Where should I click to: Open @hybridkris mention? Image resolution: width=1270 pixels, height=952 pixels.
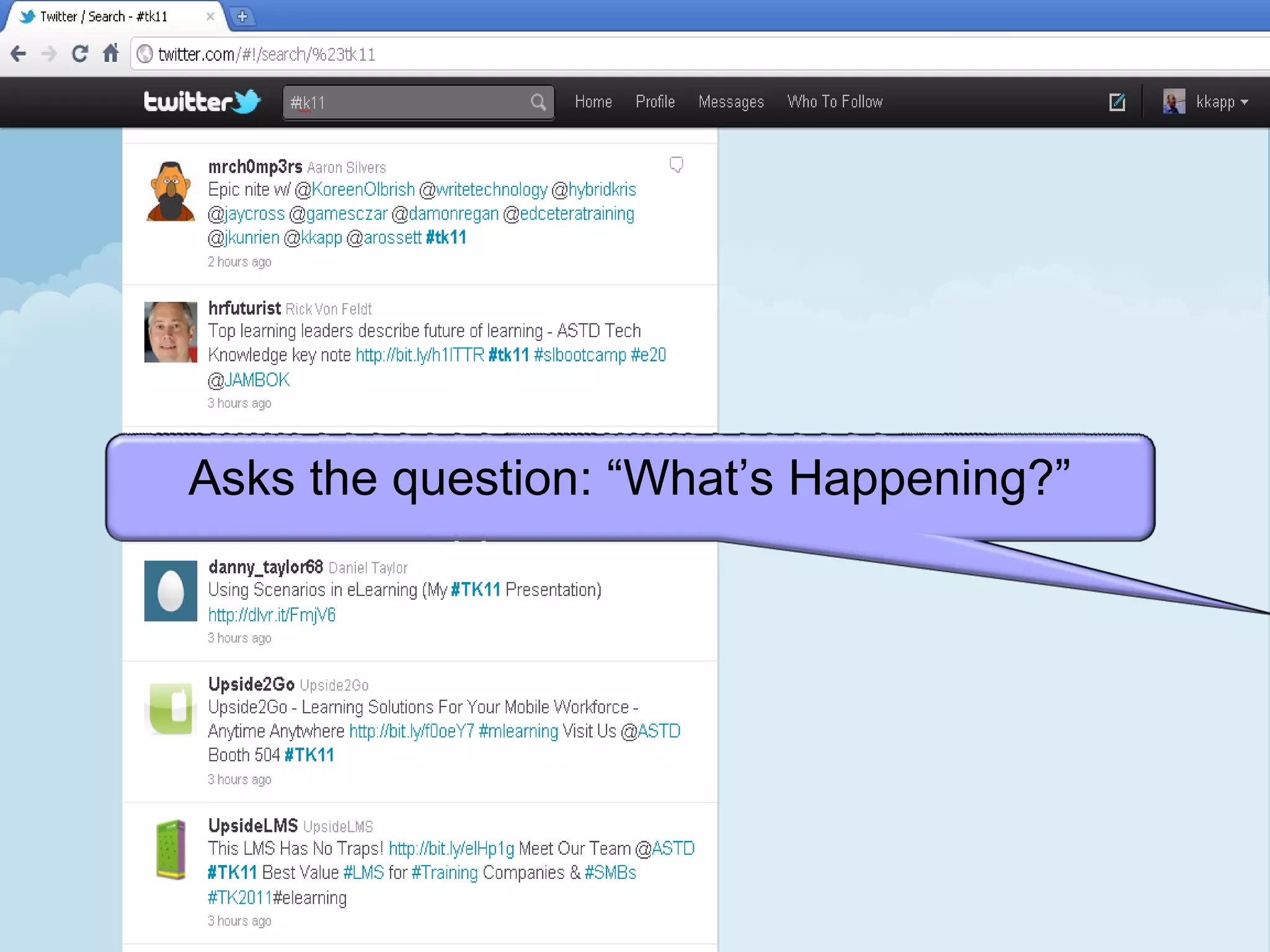[x=594, y=190]
